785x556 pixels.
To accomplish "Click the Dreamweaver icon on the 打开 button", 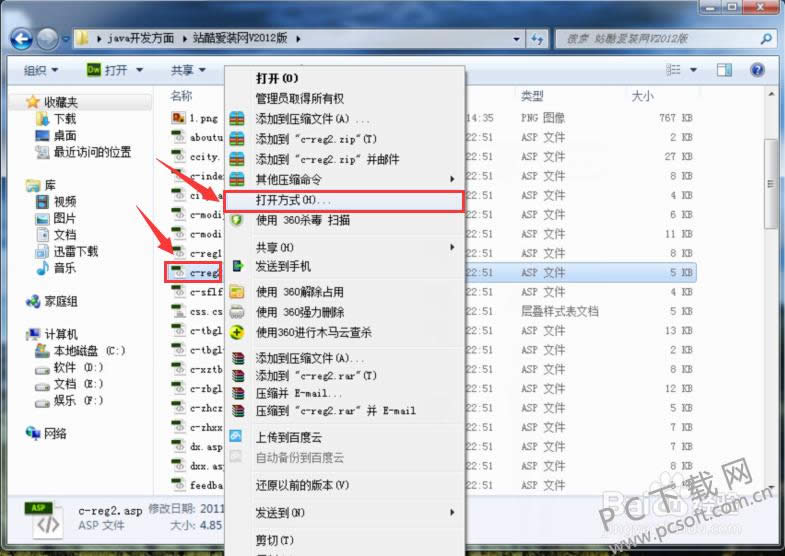I will [93, 70].
